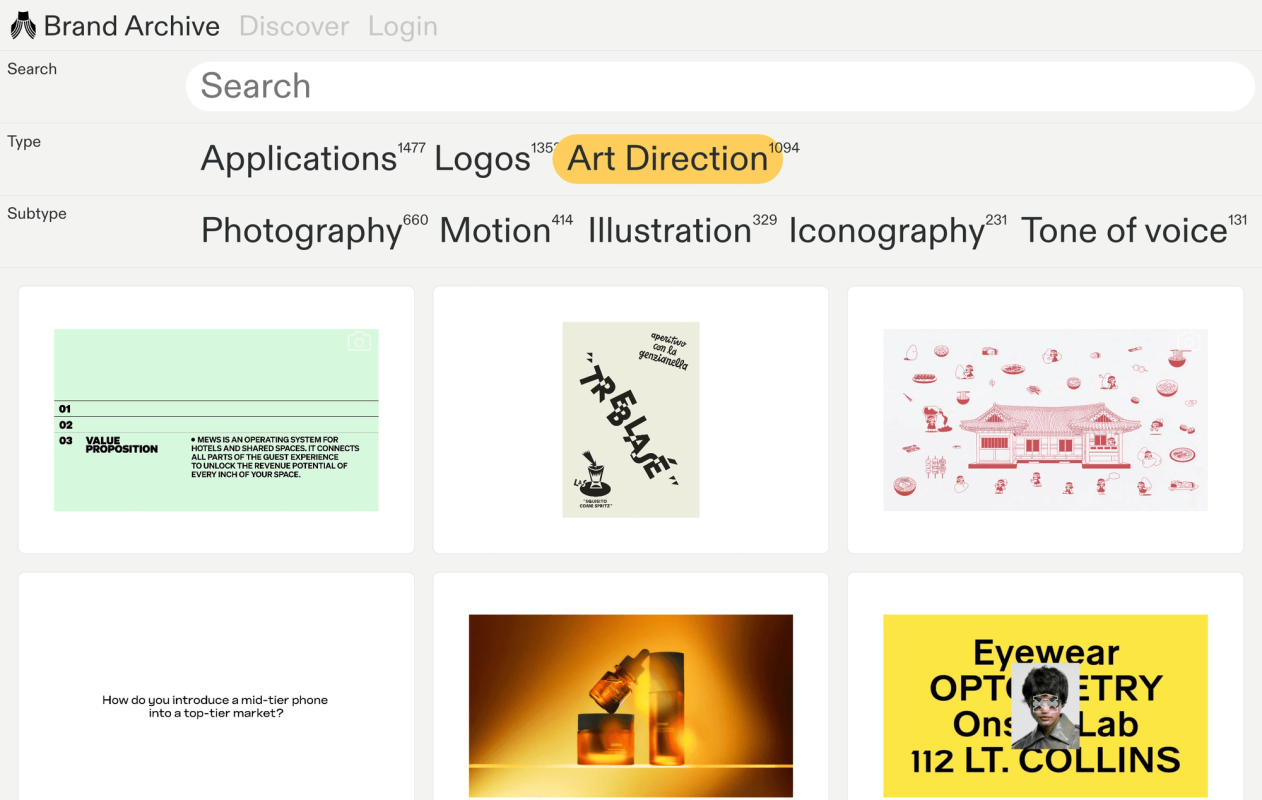Open the red Korean house illustration card
This screenshot has height=800, width=1262.
coord(1045,420)
